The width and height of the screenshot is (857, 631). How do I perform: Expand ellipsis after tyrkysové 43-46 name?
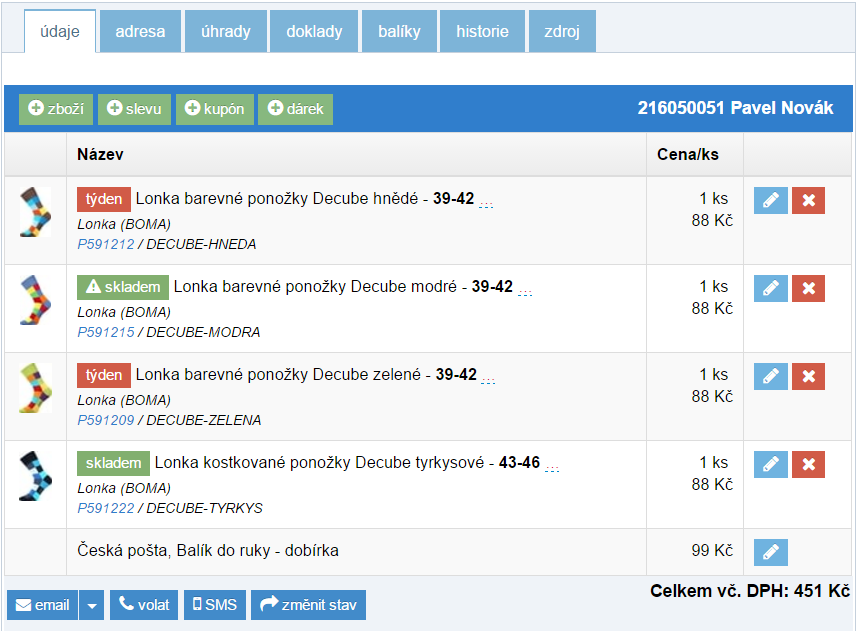coord(551,467)
